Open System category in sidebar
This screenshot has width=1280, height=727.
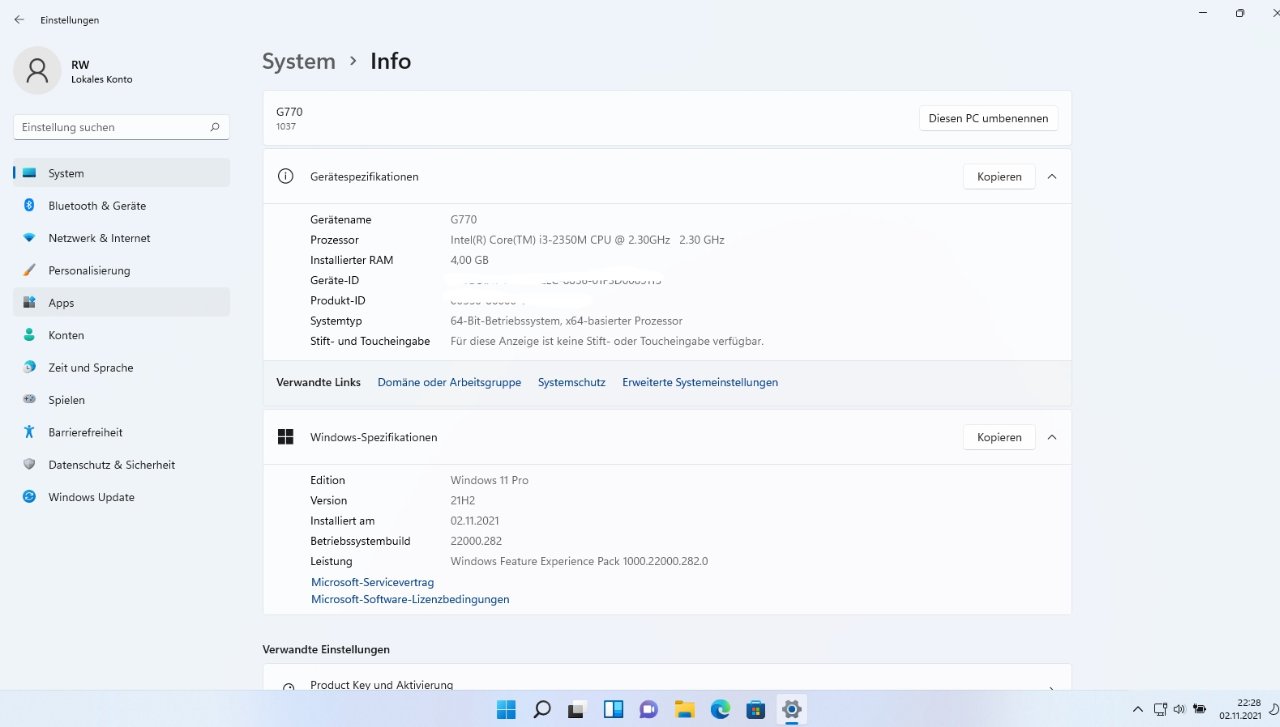[x=121, y=173]
